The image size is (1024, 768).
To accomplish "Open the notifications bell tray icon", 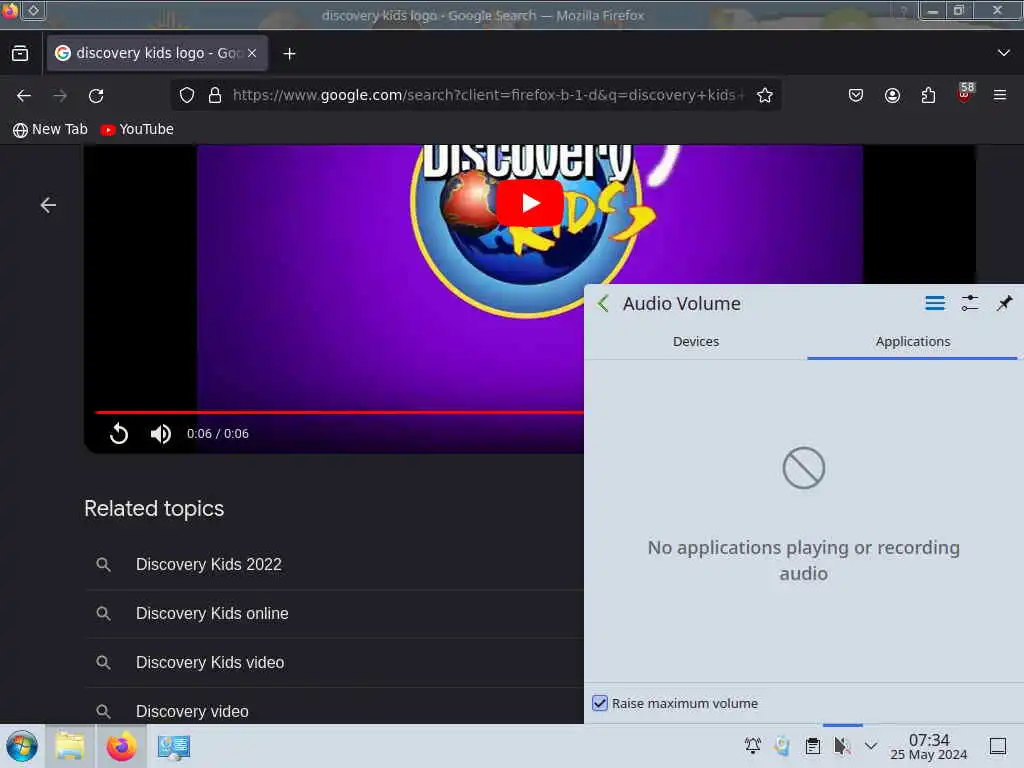I will [752, 745].
